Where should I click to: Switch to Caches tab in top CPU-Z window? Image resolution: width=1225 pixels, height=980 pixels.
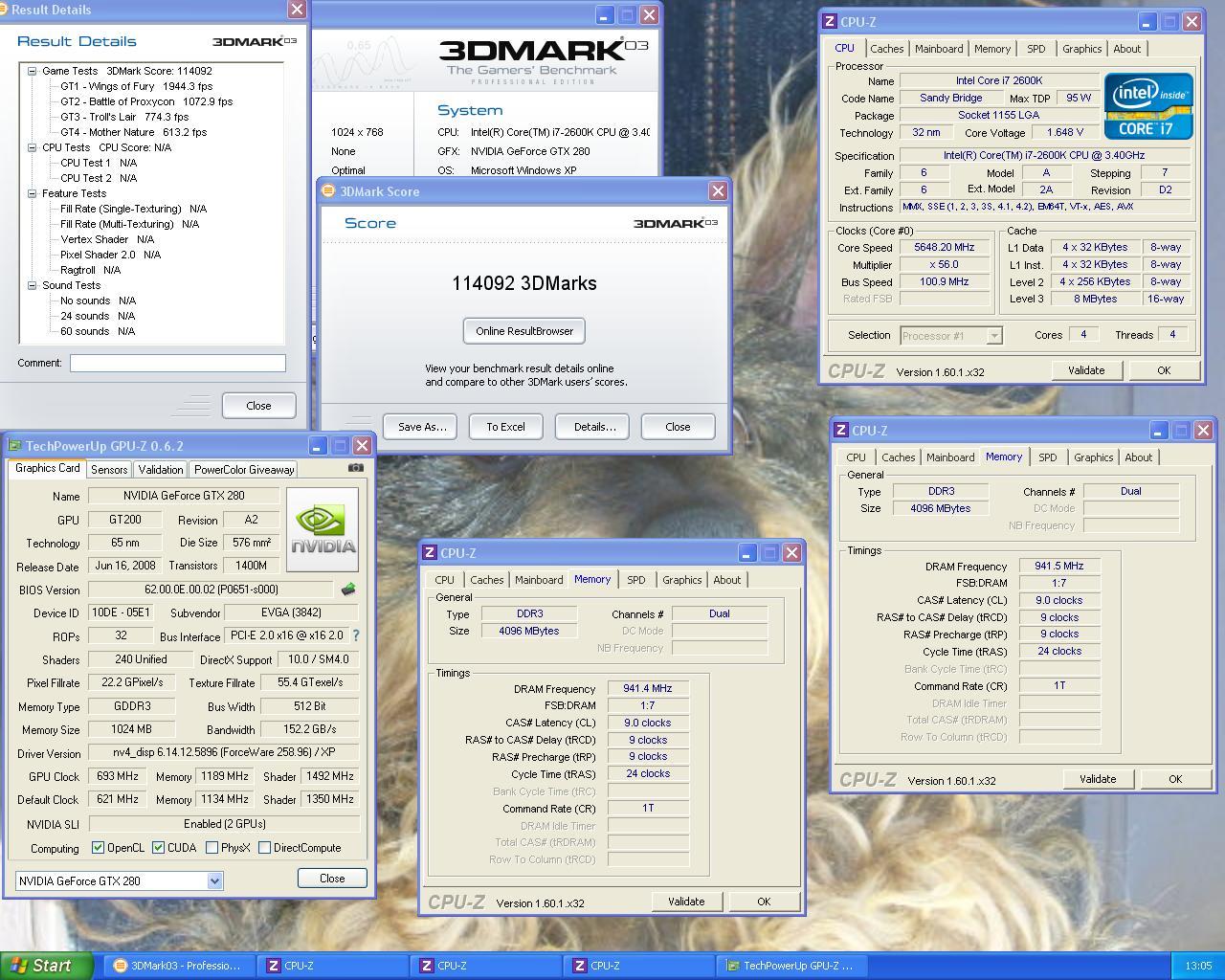click(x=886, y=49)
